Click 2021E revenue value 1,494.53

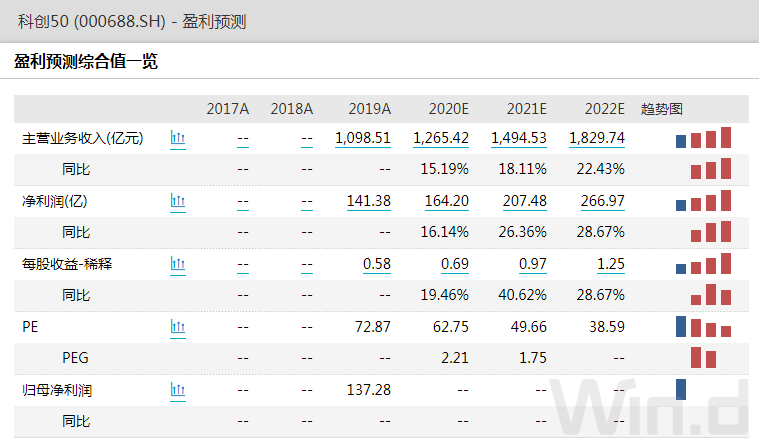click(519, 138)
